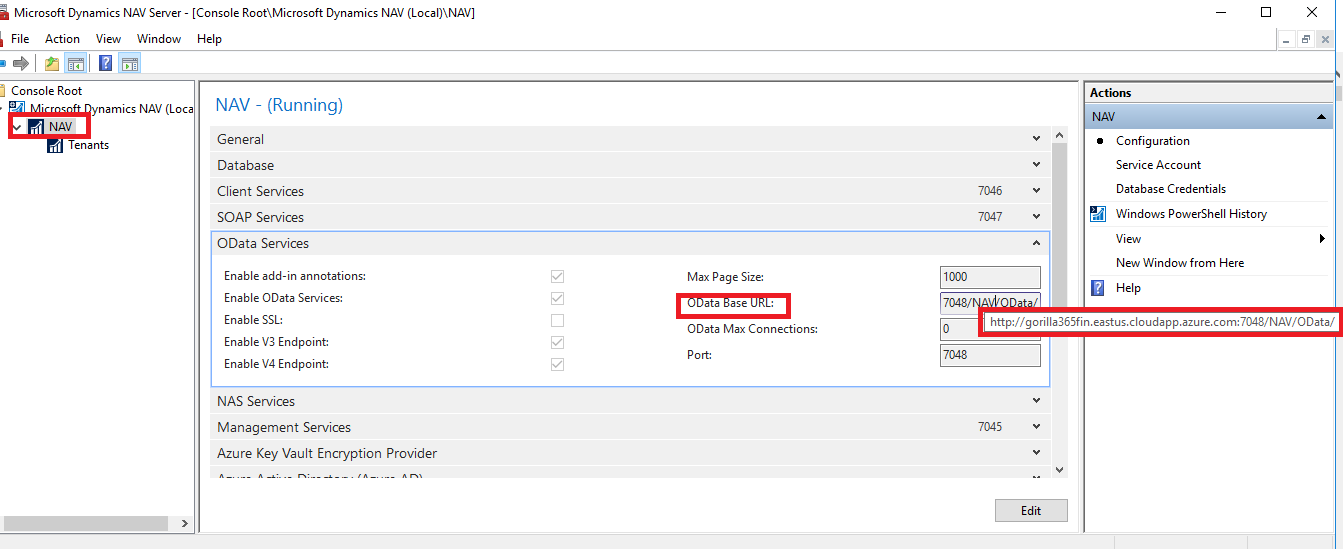Click the Help icon in Actions pane
This screenshot has height=549, width=1343.
click(1098, 288)
